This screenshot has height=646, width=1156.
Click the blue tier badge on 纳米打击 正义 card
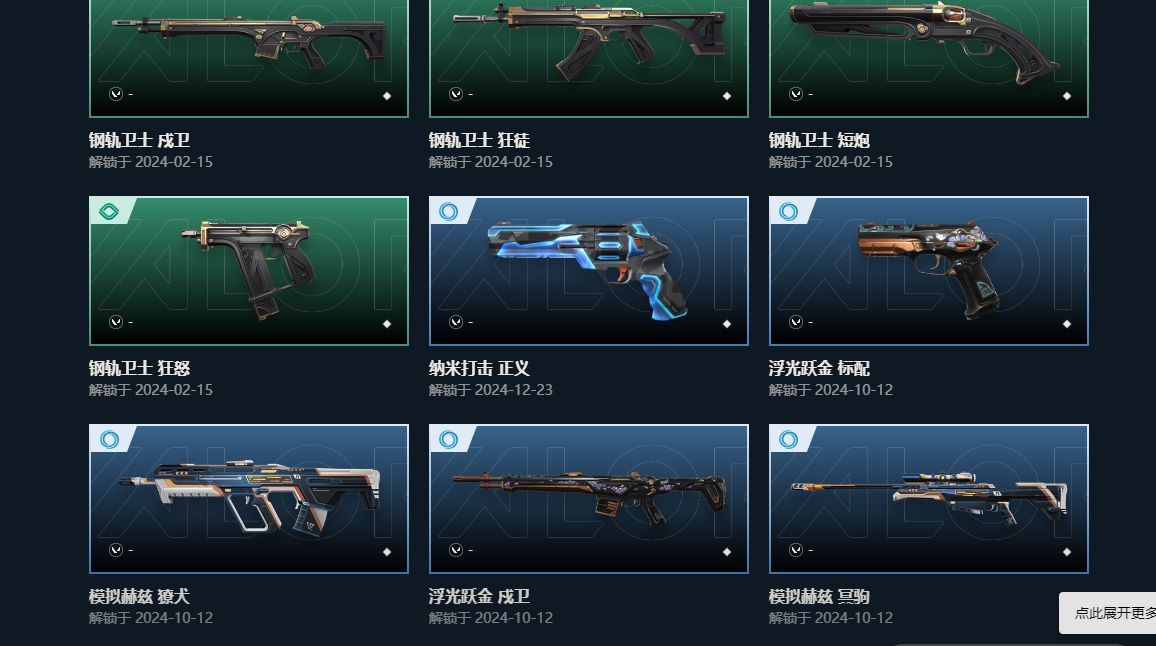click(448, 212)
